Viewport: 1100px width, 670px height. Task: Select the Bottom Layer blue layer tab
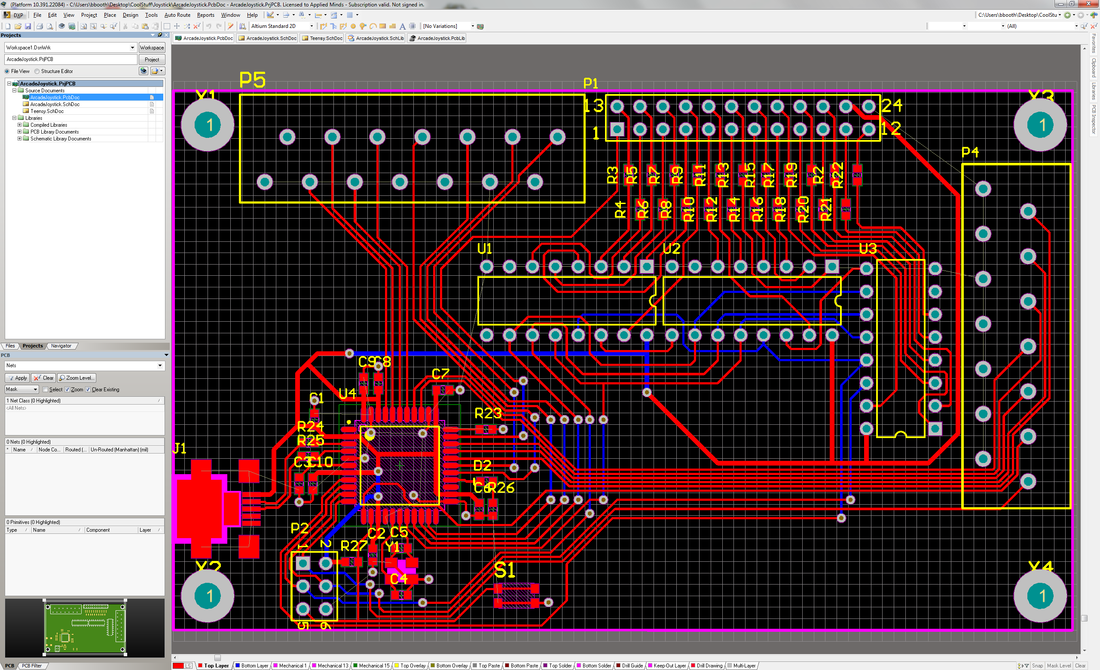point(253,666)
